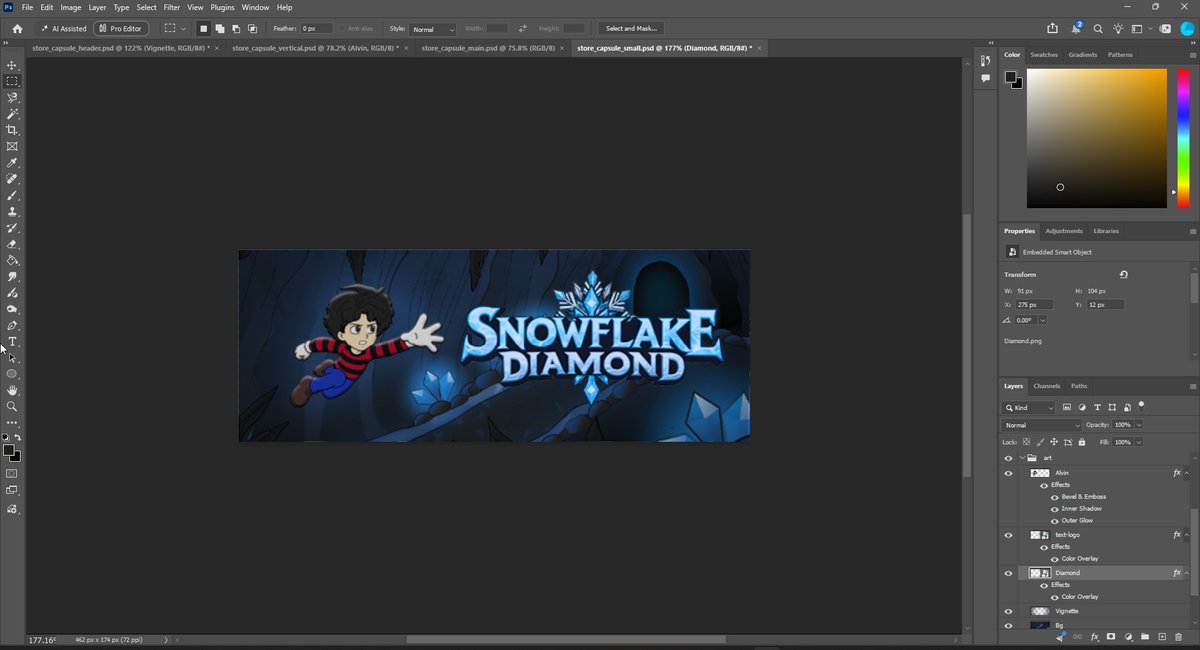Hide the art group

click(1008, 458)
